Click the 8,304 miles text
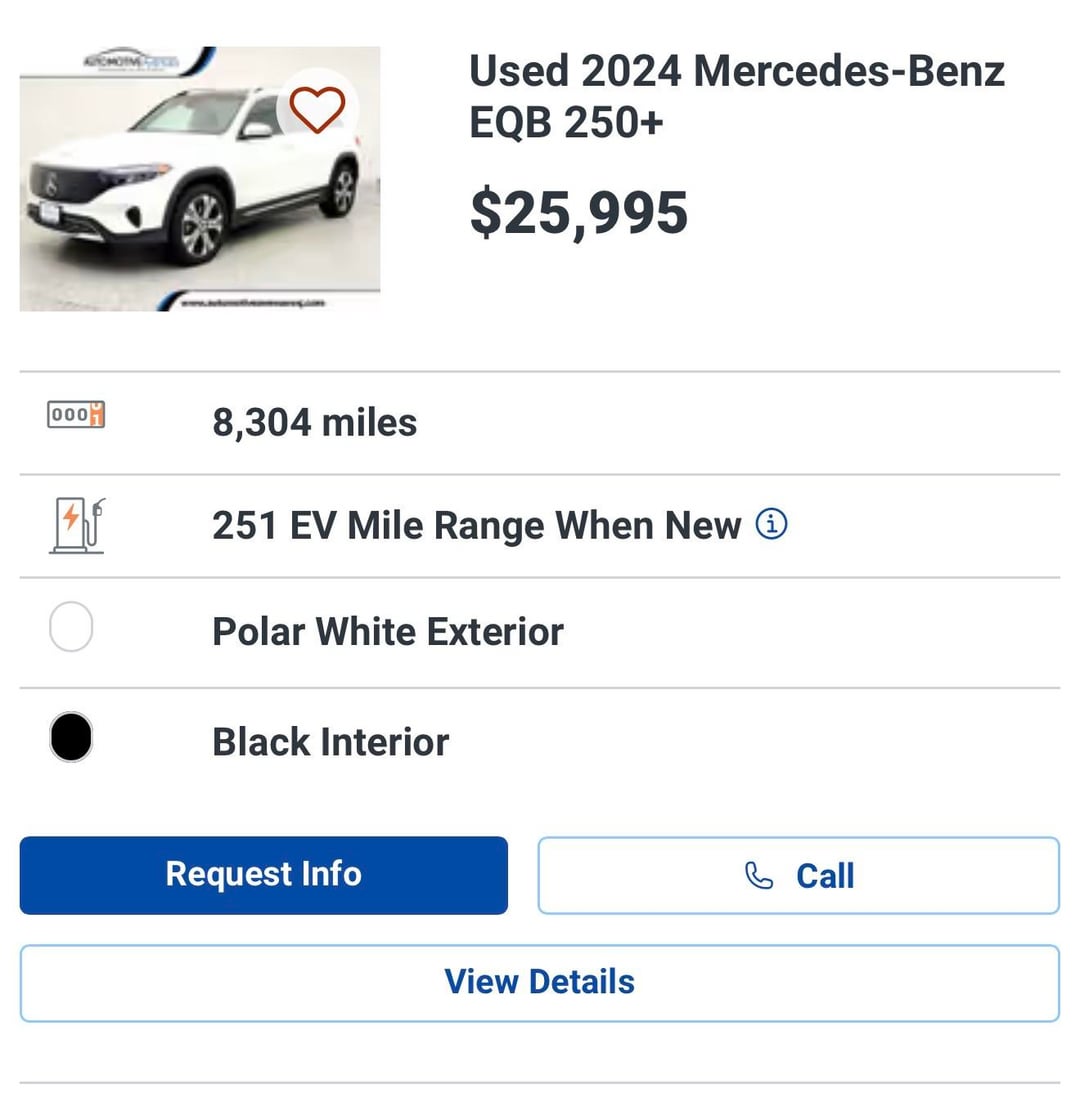1080x1111 pixels. pyautogui.click(x=314, y=422)
